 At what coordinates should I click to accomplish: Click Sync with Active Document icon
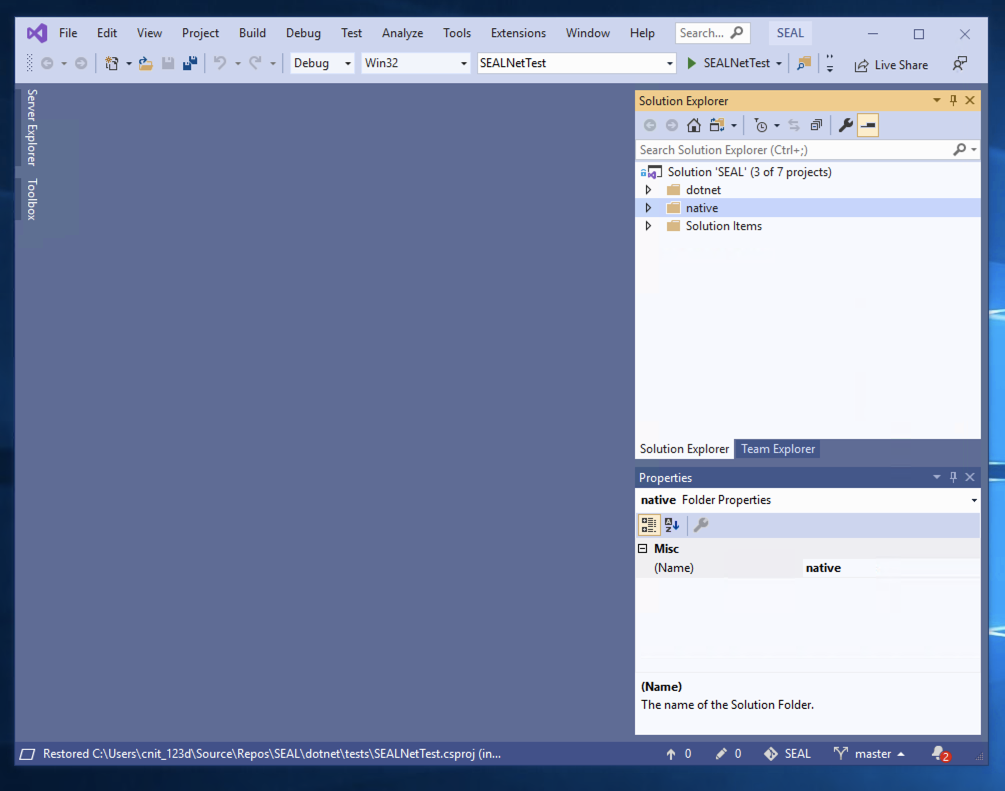click(794, 125)
